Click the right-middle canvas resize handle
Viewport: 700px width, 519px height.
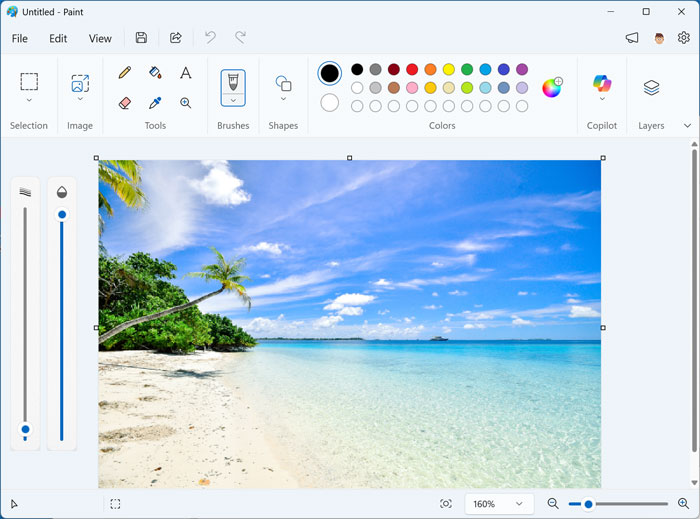(x=603, y=328)
